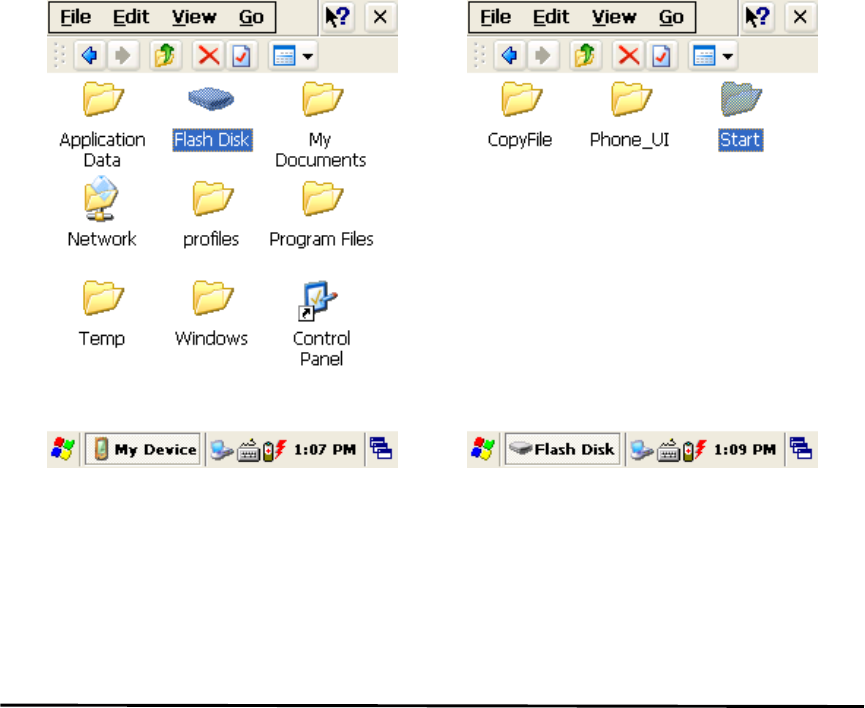This screenshot has width=865, height=708.
Task: Click red Delete icon in the Flash Disk window
Action: [x=628, y=55]
